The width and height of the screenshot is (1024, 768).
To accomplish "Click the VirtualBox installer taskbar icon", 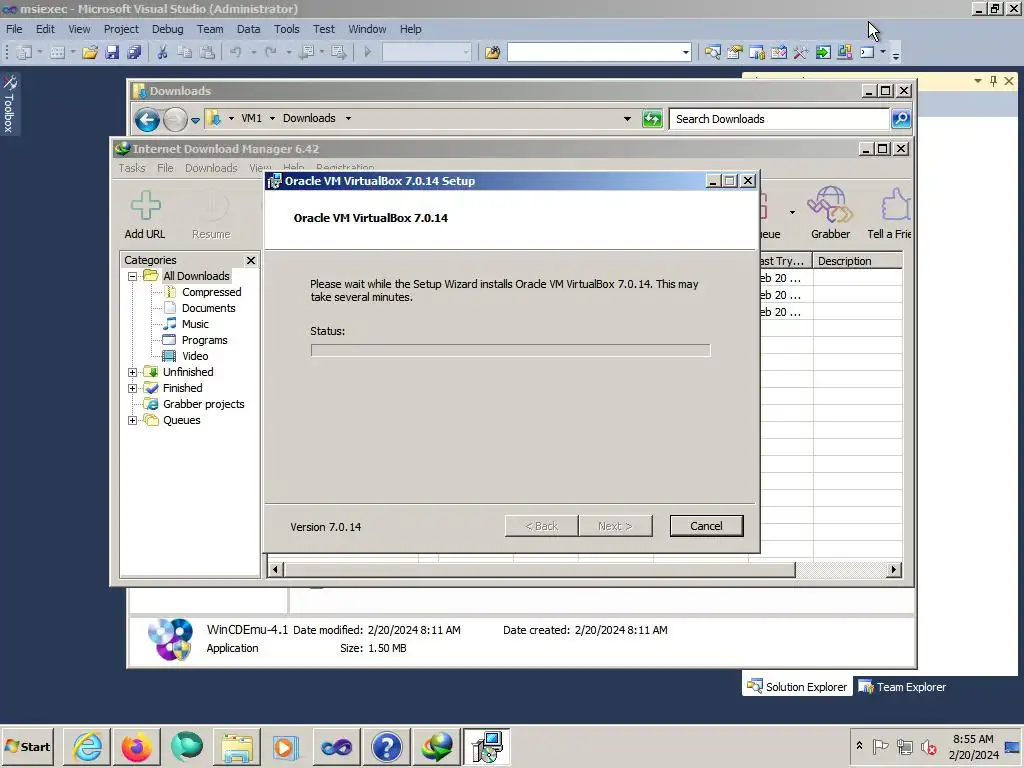I will [487, 746].
